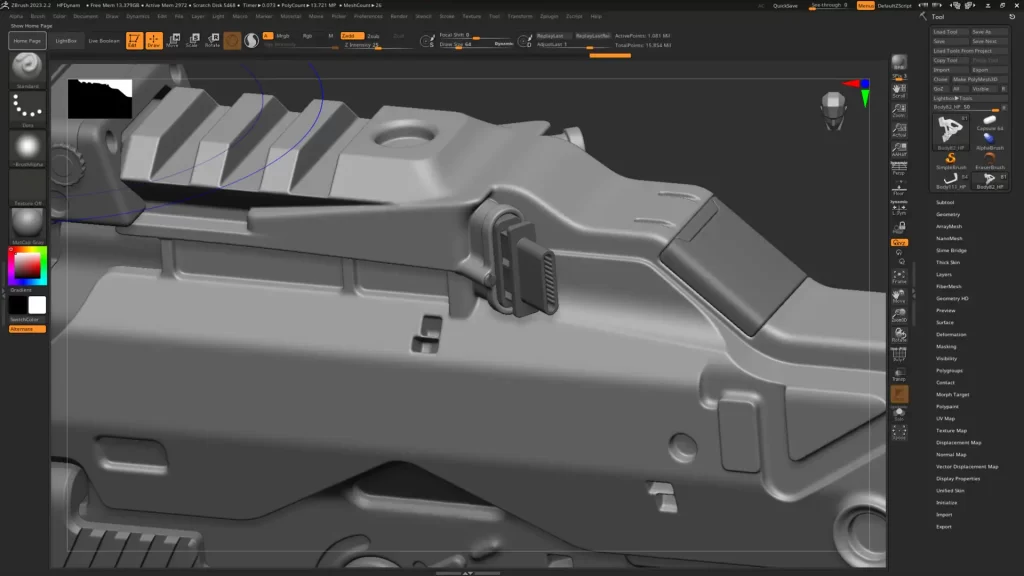
Task: Select the Scale transform icon
Action: click(x=192, y=41)
